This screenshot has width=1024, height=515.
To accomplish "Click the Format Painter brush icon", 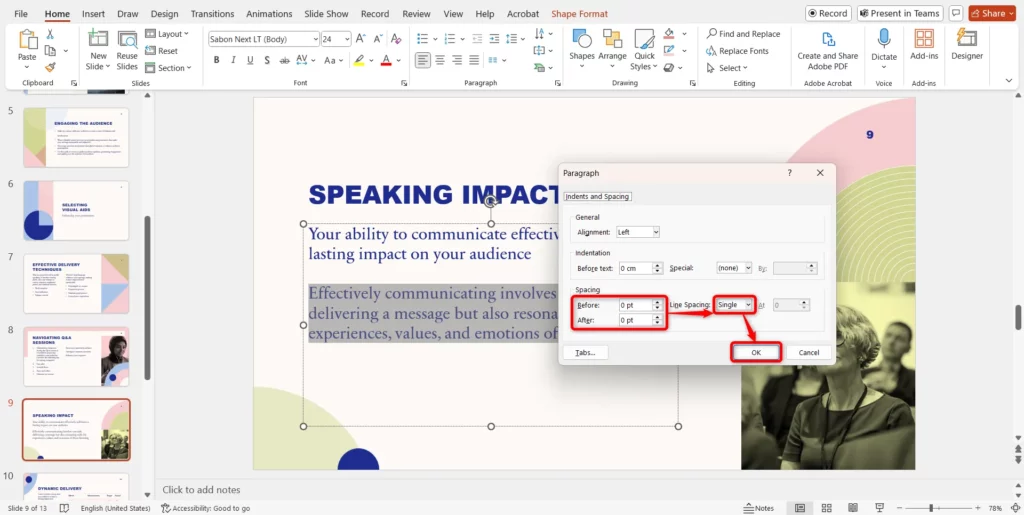I will tap(50, 68).
